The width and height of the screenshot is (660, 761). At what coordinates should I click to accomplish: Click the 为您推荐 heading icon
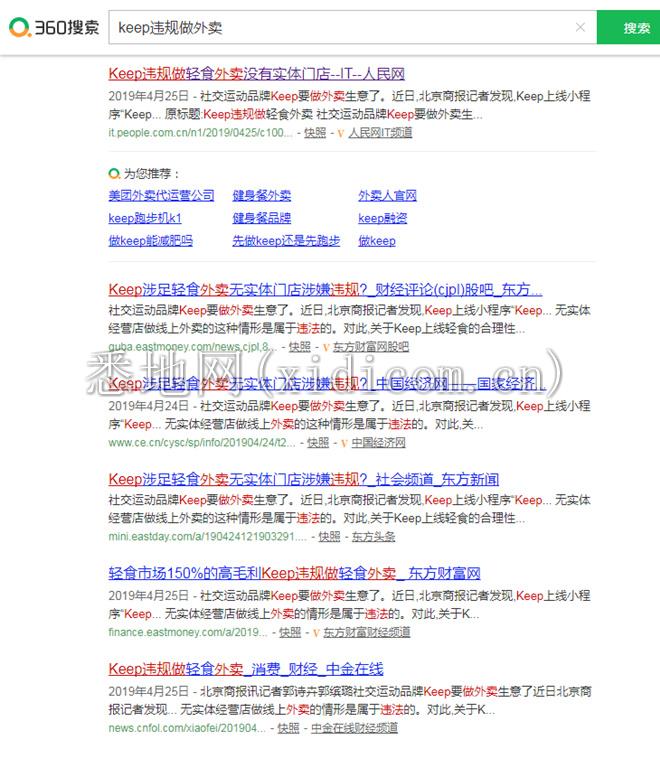click(114, 173)
